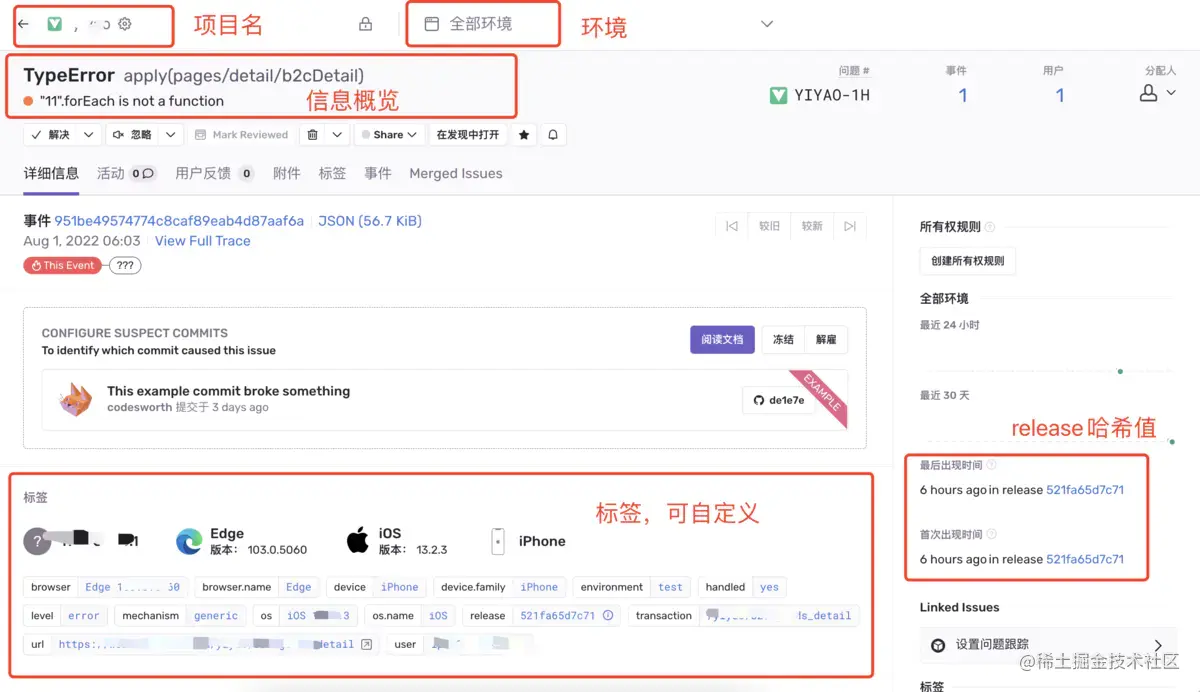Click codesworth avatar thumbnail
Screen dimensions: 1200x692
(75, 399)
